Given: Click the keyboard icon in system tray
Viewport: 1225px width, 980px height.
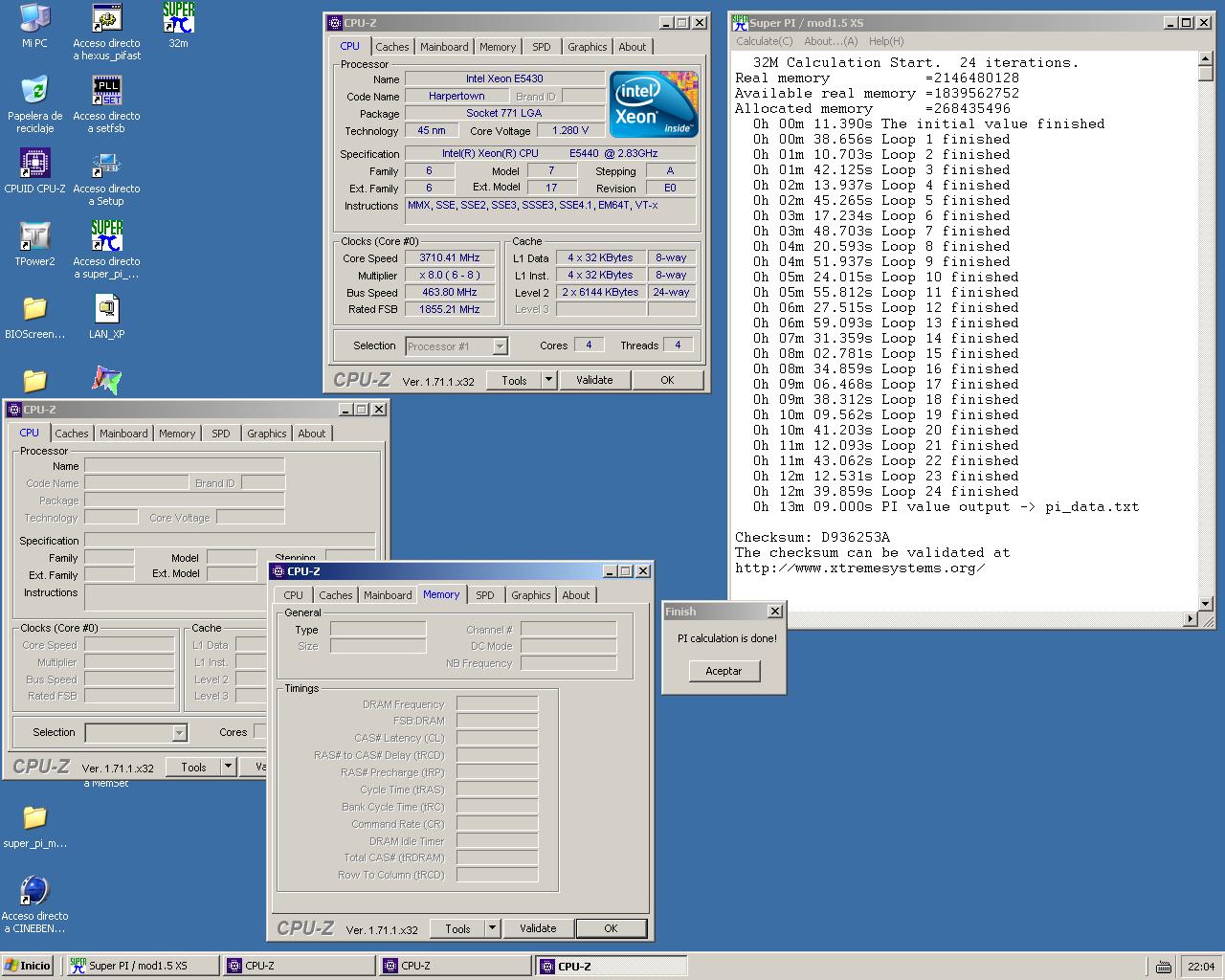Looking at the screenshot, I should (1163, 967).
